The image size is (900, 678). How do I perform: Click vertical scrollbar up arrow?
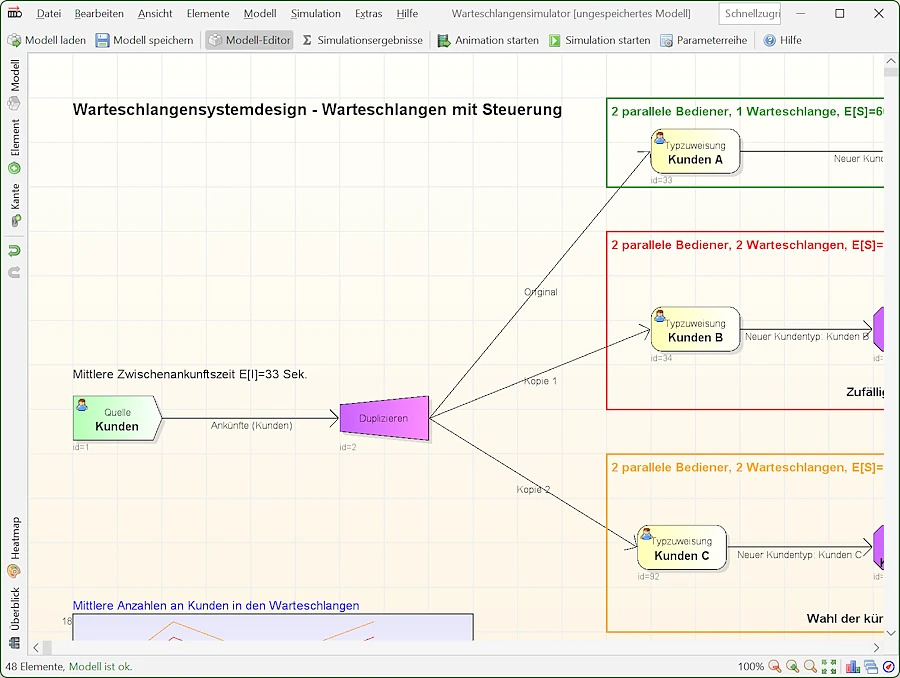tap(891, 61)
